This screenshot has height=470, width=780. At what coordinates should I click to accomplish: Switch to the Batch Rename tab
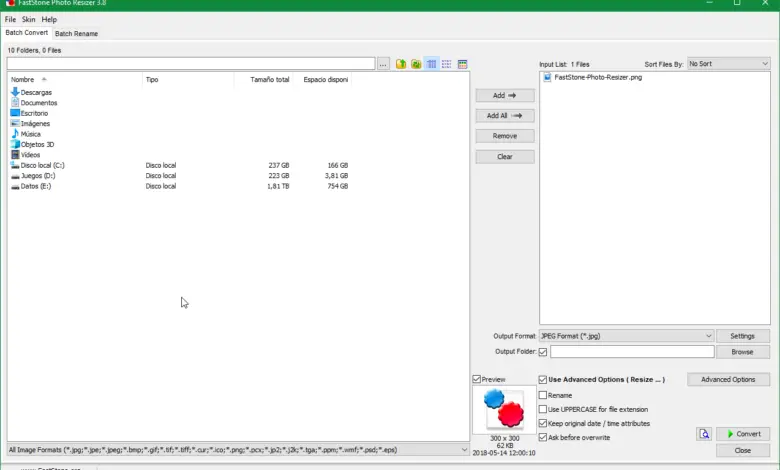[x=76, y=33]
